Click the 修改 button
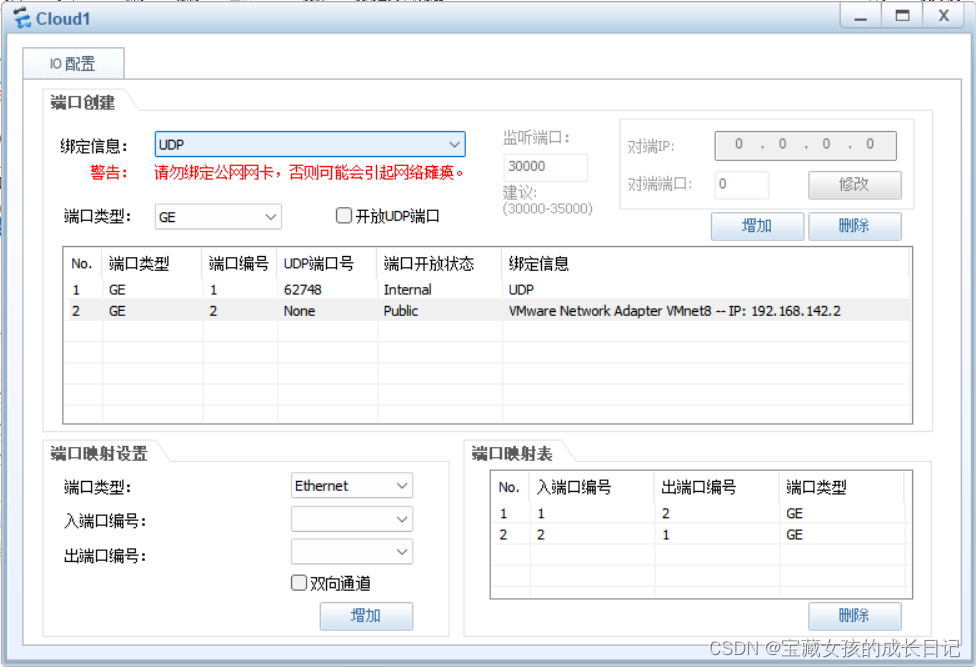The width and height of the screenshot is (976, 667). click(x=854, y=185)
